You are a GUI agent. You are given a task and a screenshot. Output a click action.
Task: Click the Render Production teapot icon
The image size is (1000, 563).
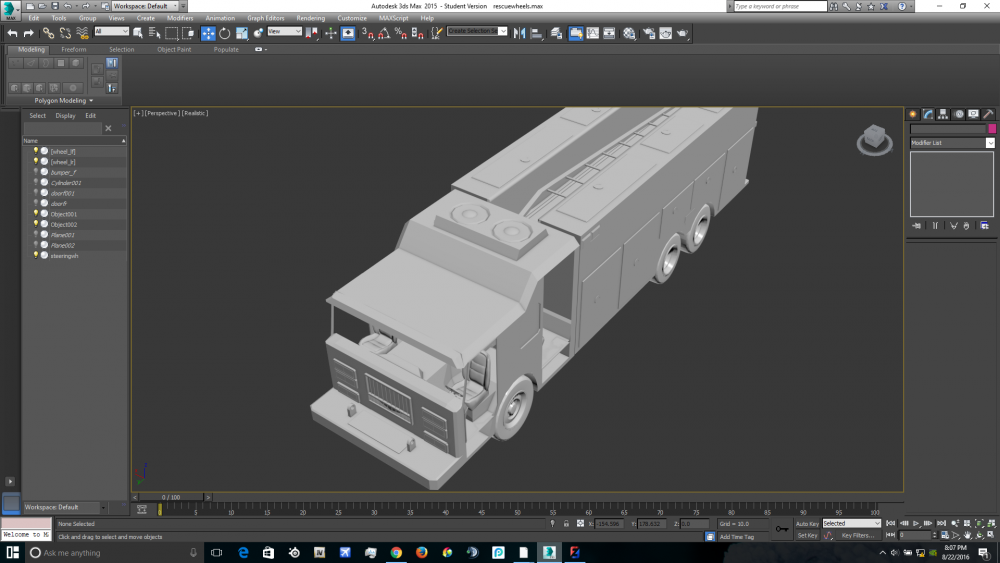[682, 33]
